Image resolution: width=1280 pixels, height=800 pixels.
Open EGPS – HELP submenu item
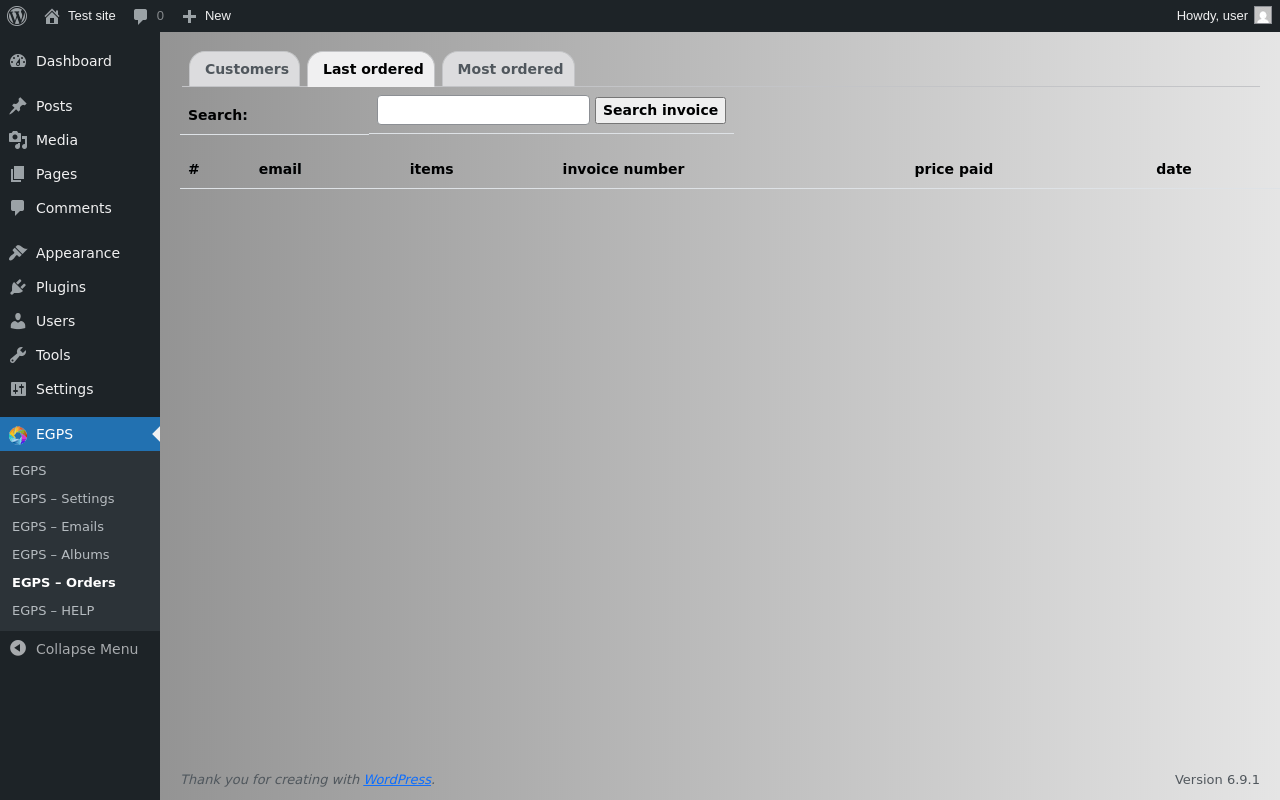click(x=53, y=610)
